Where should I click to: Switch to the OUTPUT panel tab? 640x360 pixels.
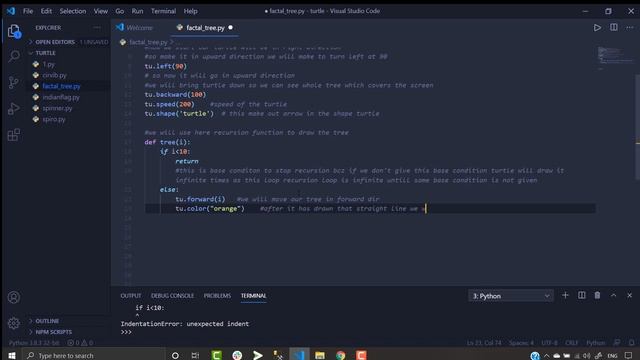point(131,296)
